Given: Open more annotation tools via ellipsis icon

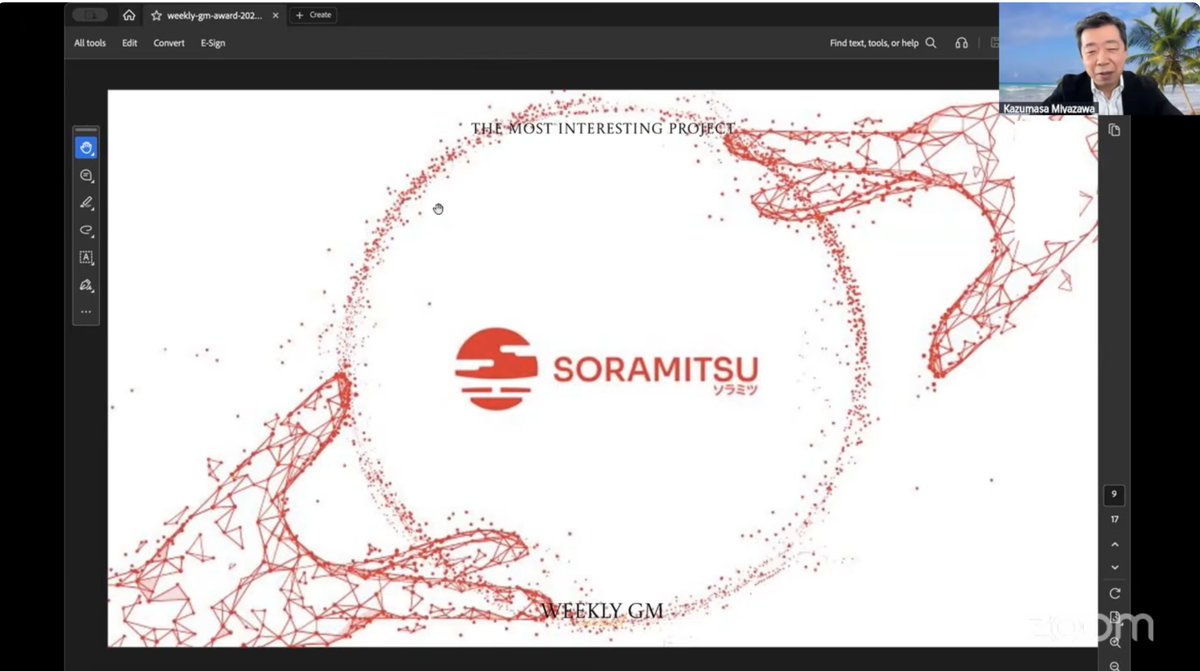Looking at the screenshot, I should tap(86, 312).
